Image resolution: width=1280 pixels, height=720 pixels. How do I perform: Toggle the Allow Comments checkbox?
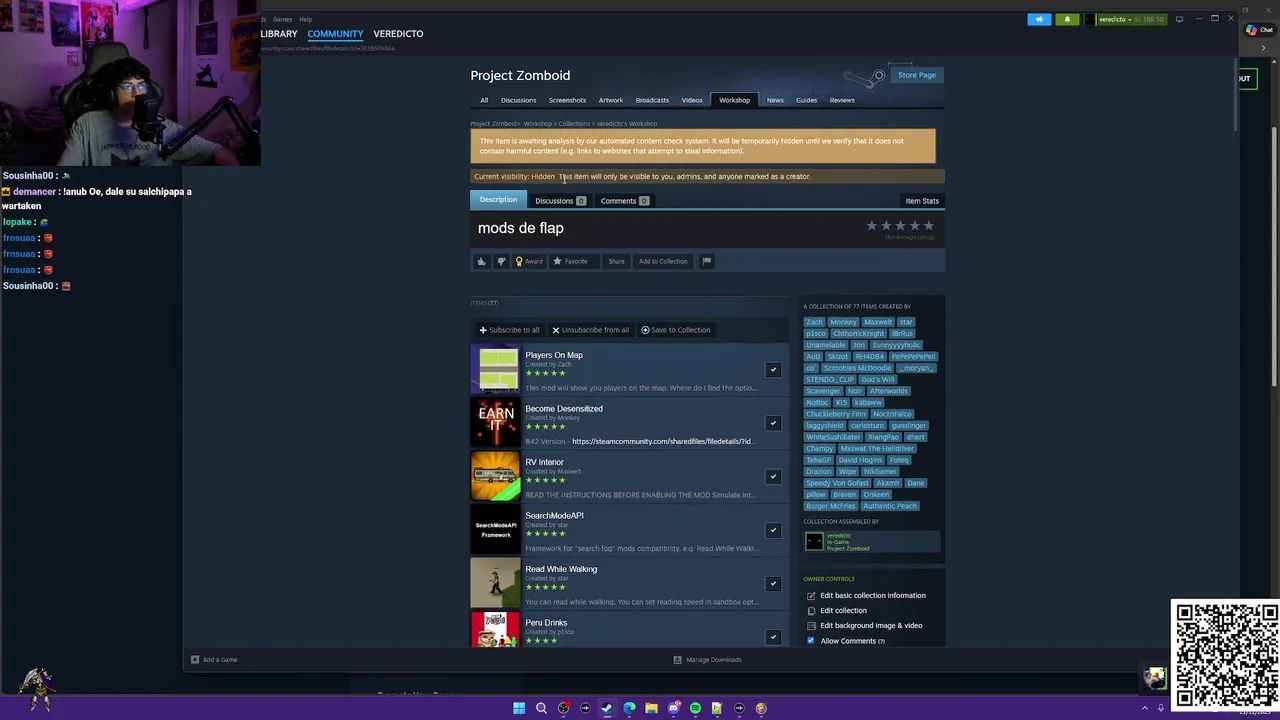pyautogui.click(x=811, y=641)
